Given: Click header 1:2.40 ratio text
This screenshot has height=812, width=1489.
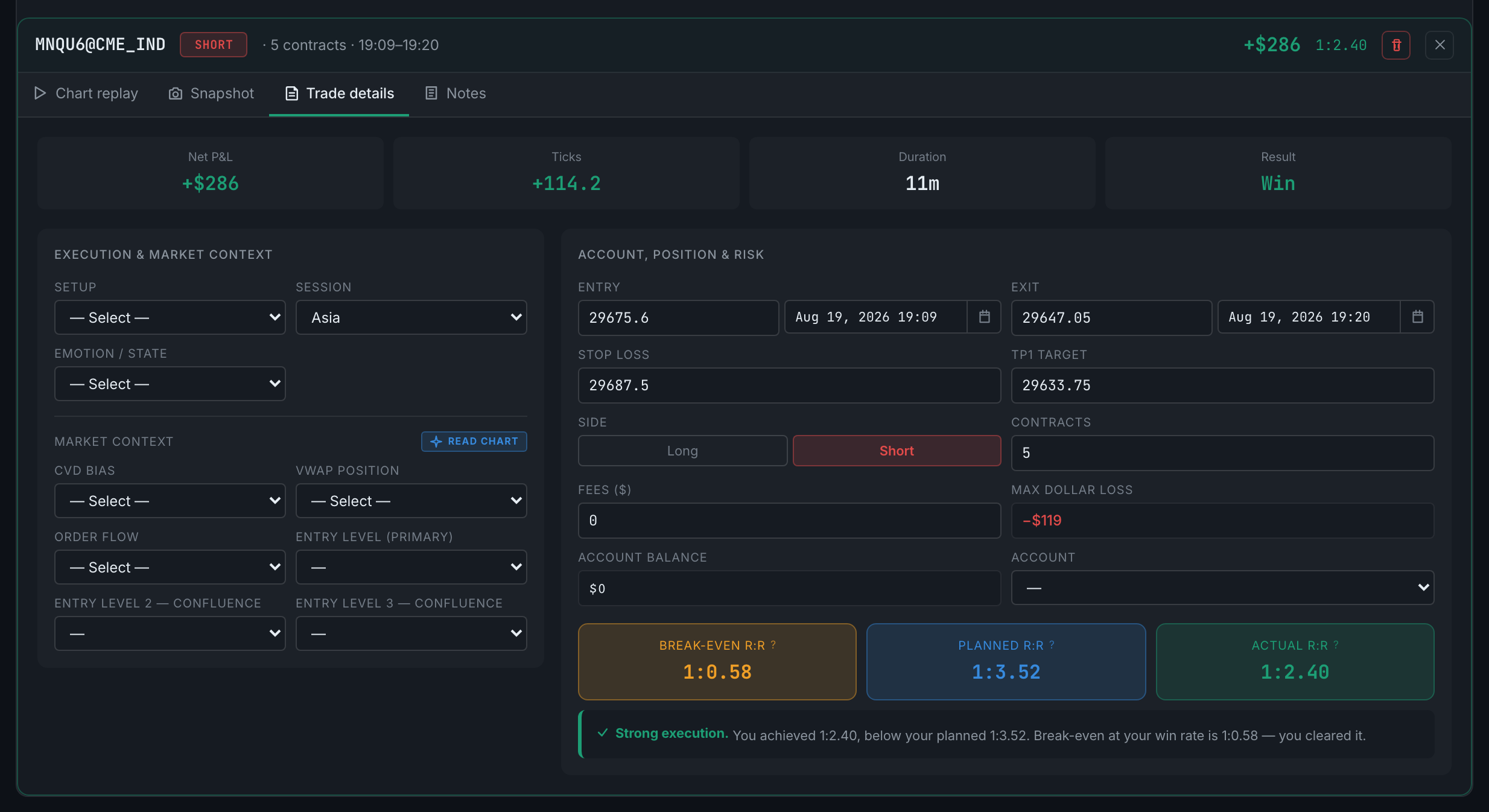Looking at the screenshot, I should (x=1341, y=45).
